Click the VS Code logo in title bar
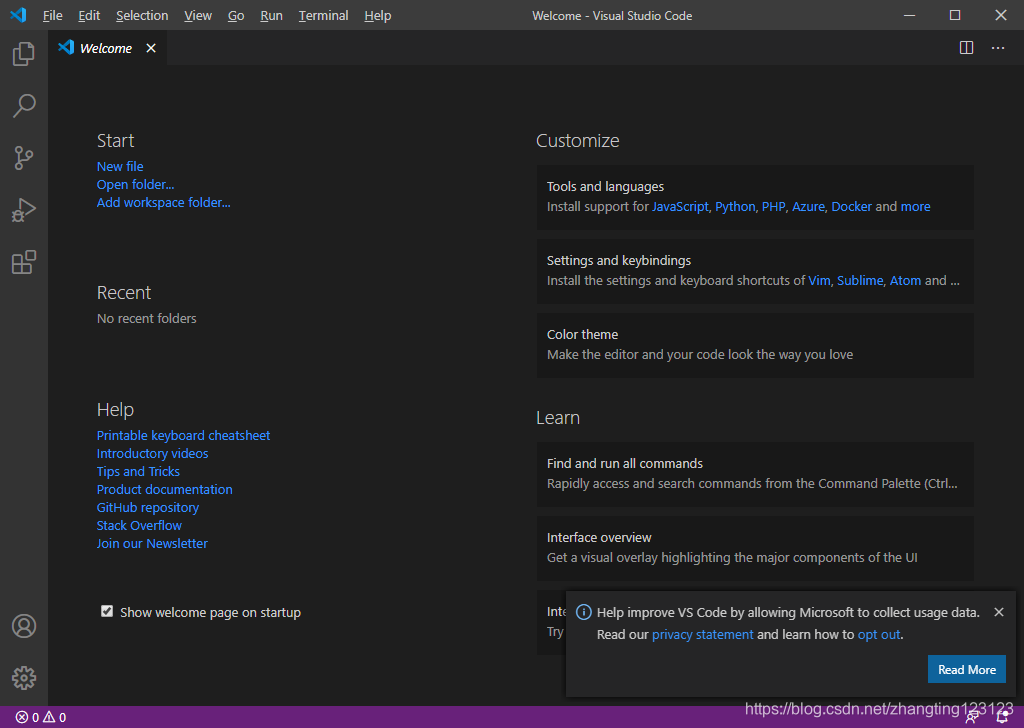1024x728 pixels. [18, 14]
